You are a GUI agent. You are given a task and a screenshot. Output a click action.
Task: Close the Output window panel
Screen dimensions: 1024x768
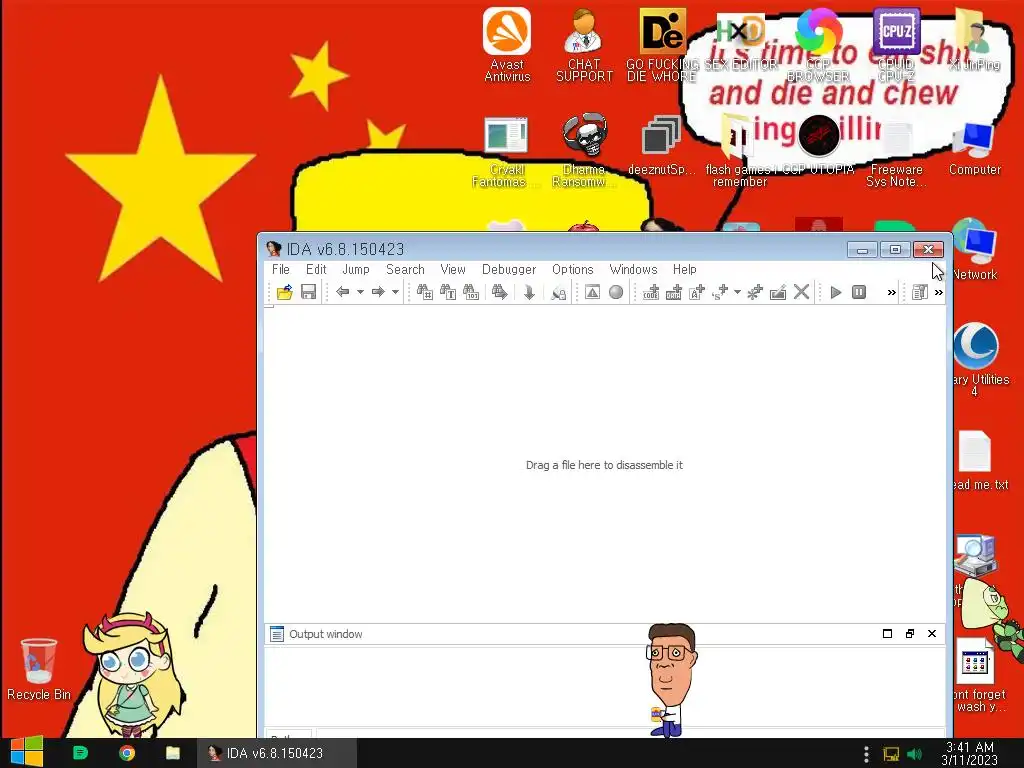(x=932, y=633)
